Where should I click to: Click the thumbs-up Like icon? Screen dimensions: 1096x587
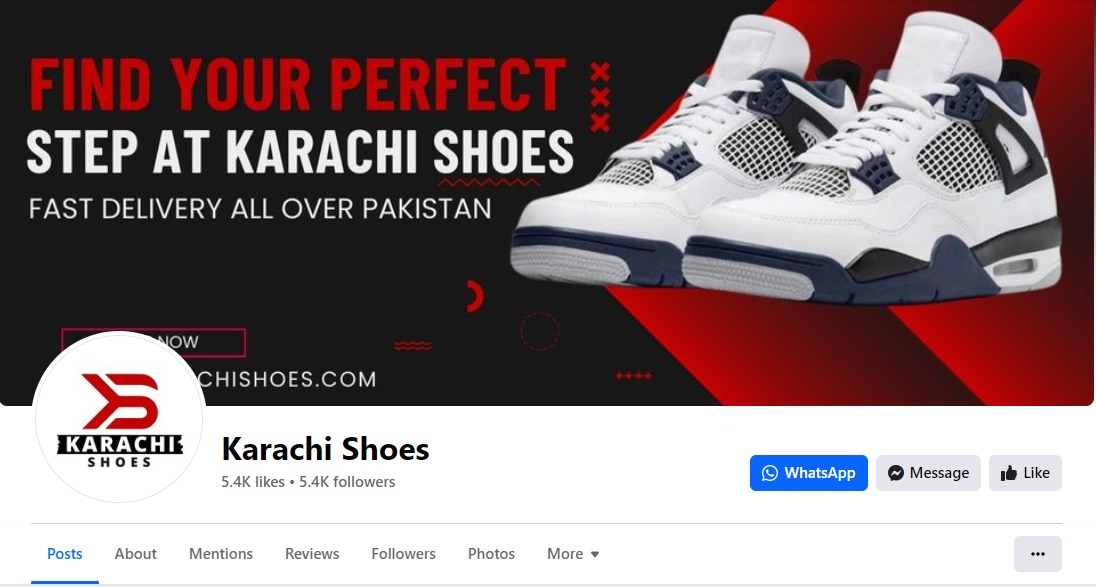pyautogui.click(x=1009, y=473)
